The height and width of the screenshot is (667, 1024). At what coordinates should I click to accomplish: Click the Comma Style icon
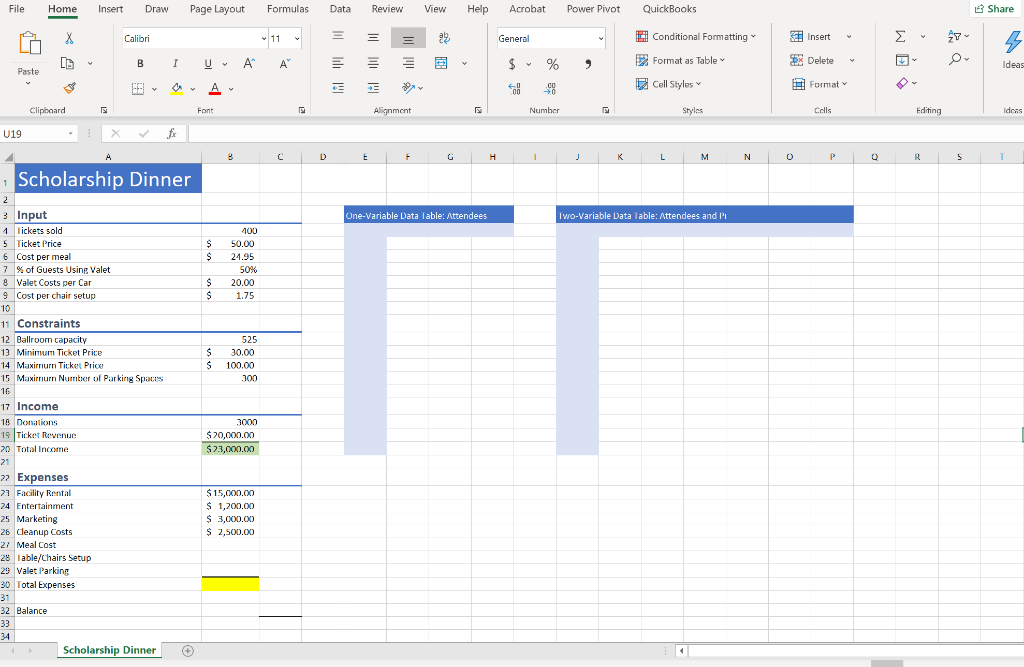click(586, 63)
